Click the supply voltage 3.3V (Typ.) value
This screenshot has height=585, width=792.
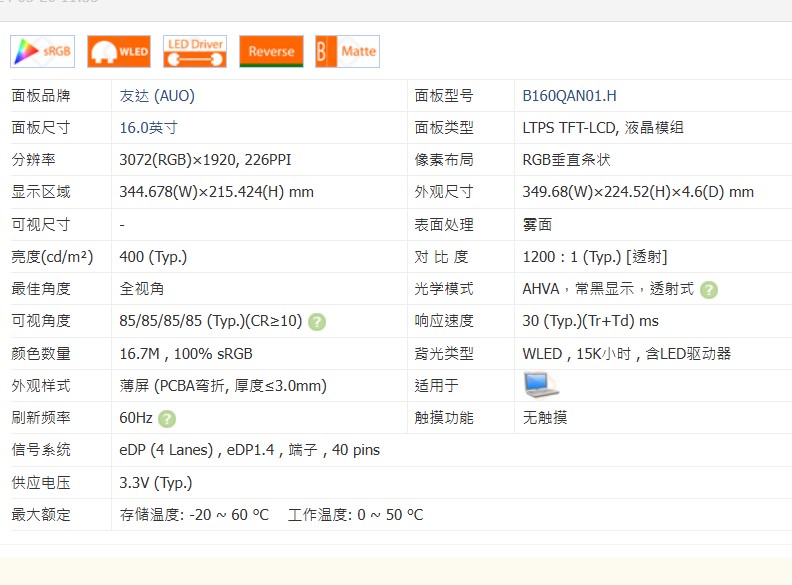pyautogui.click(x=156, y=483)
